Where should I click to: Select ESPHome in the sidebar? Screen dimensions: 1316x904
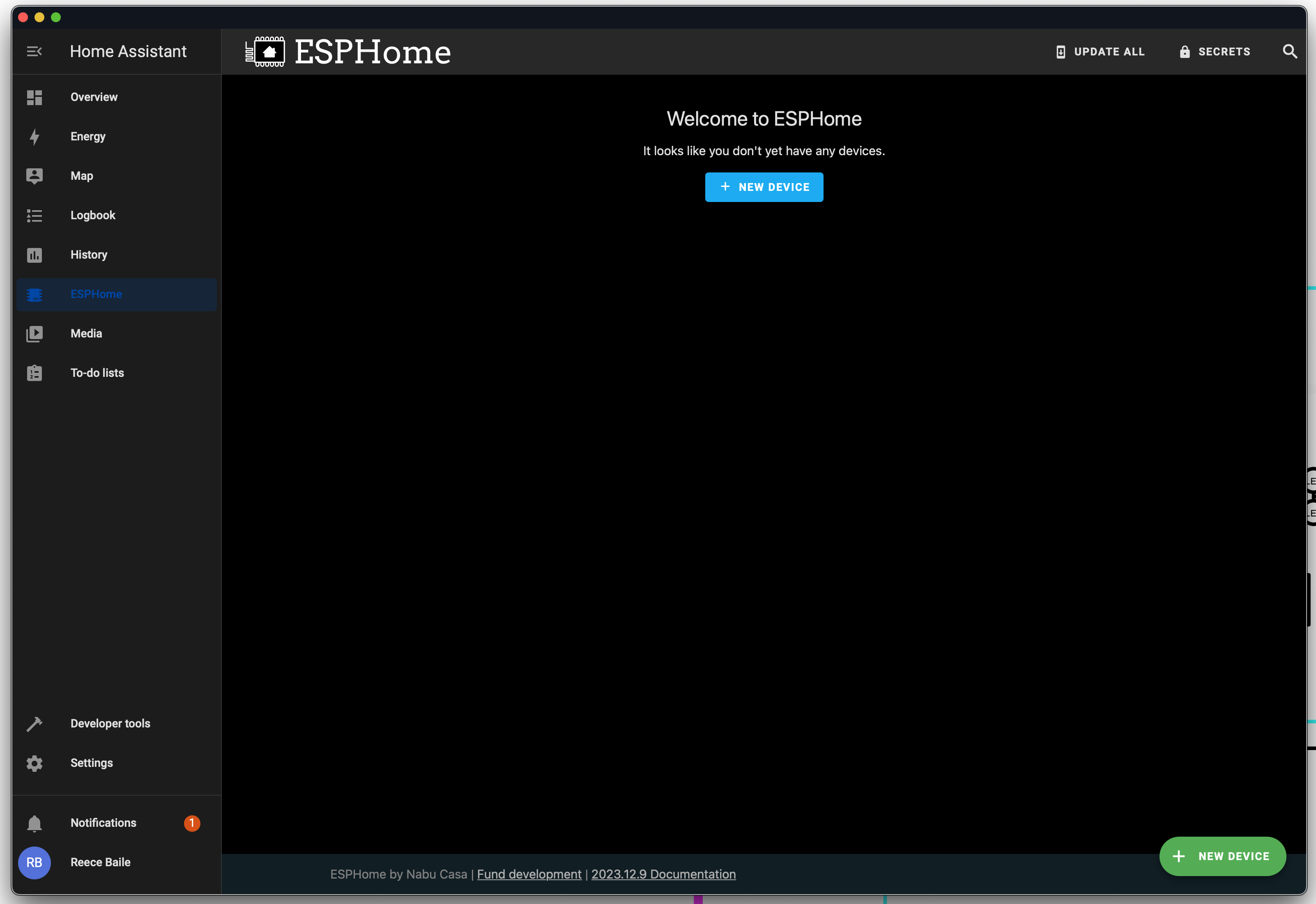[97, 294]
